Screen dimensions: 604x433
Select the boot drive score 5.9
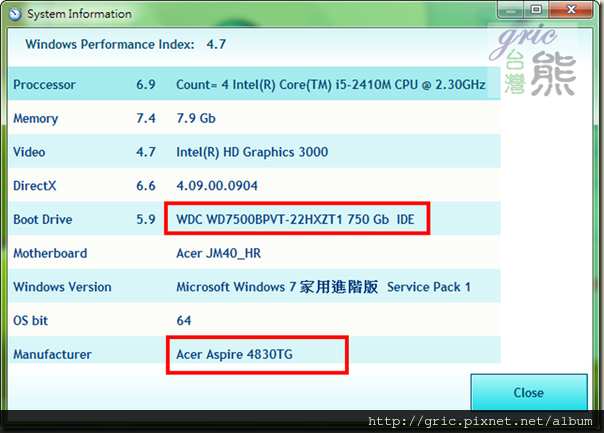click(x=146, y=219)
